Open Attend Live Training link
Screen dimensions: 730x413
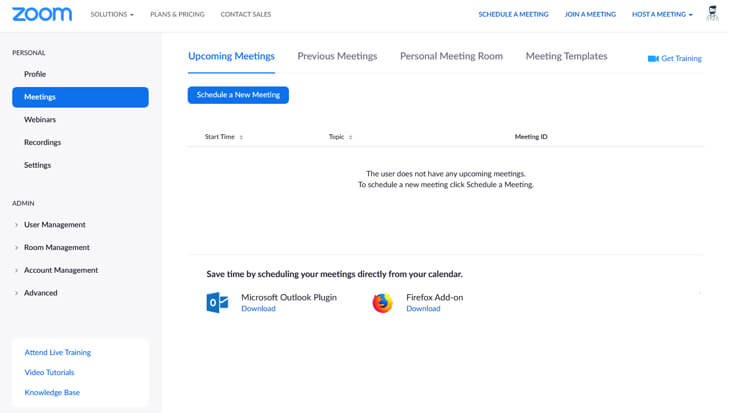pos(58,352)
